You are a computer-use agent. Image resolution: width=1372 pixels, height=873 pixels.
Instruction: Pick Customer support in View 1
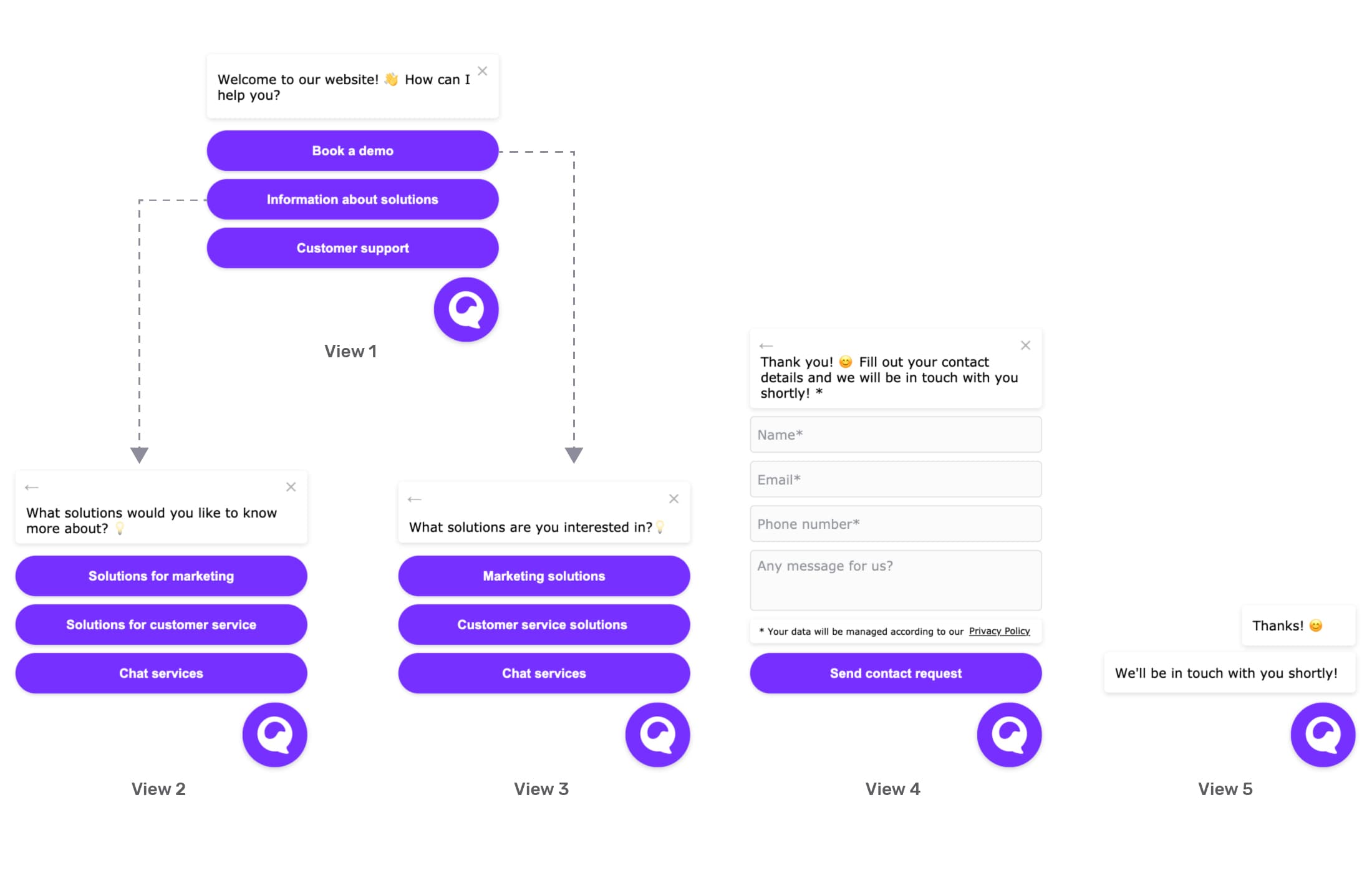pos(352,248)
